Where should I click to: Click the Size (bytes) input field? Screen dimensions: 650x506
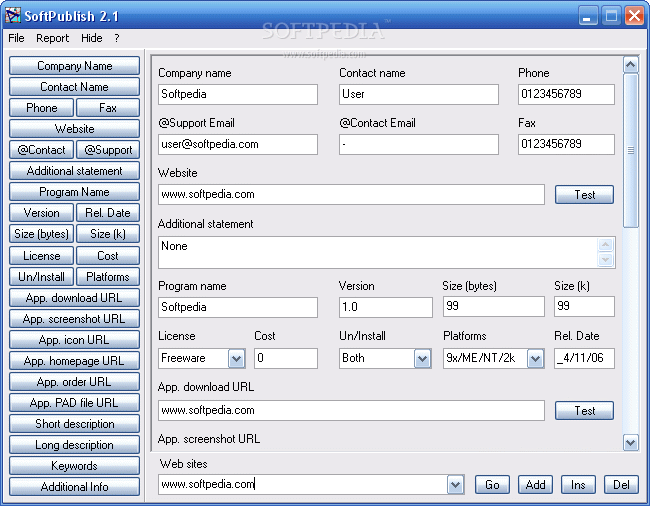(494, 307)
